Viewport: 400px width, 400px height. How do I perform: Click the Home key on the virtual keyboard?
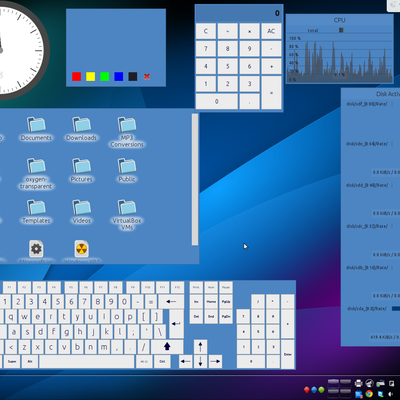click(x=211, y=302)
